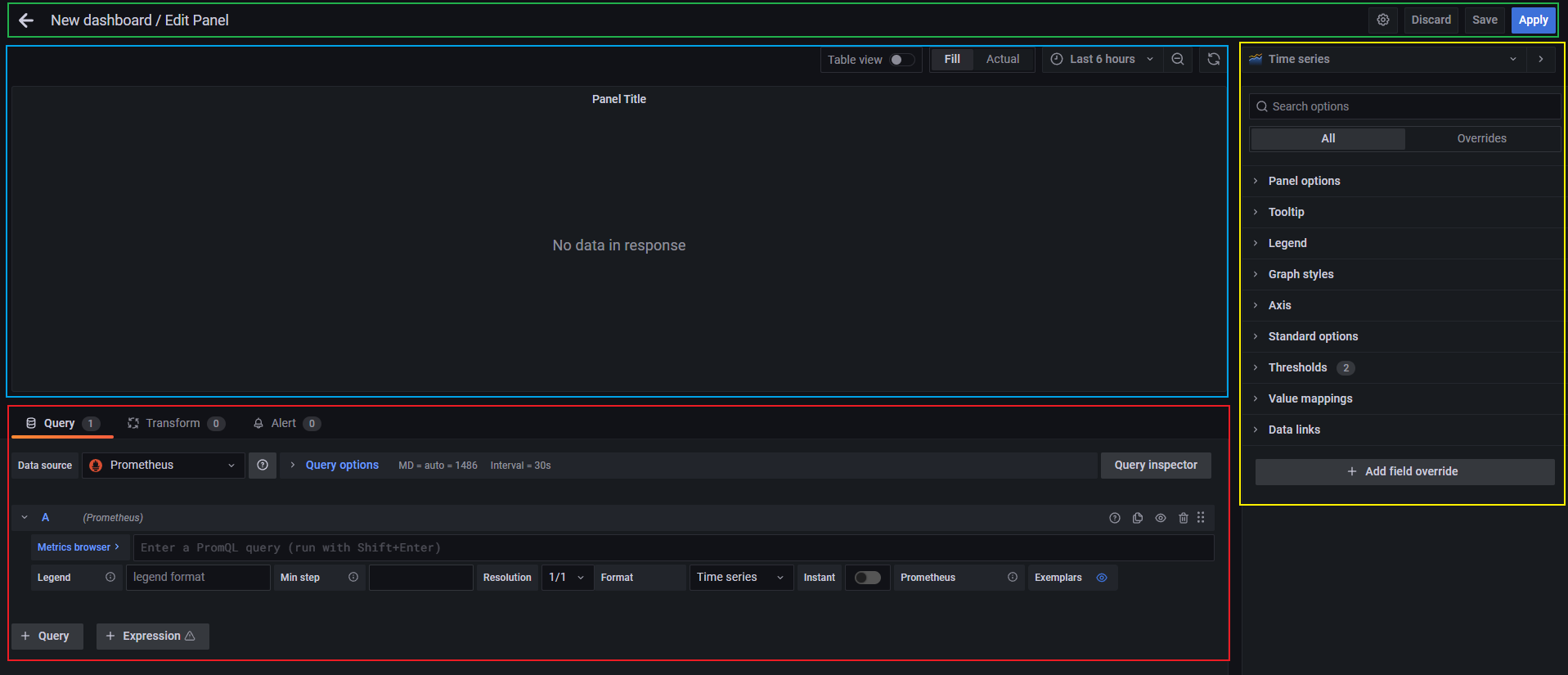1568x675 pixels.
Task: Hide query A with the eye icon
Action: [x=1160, y=518]
